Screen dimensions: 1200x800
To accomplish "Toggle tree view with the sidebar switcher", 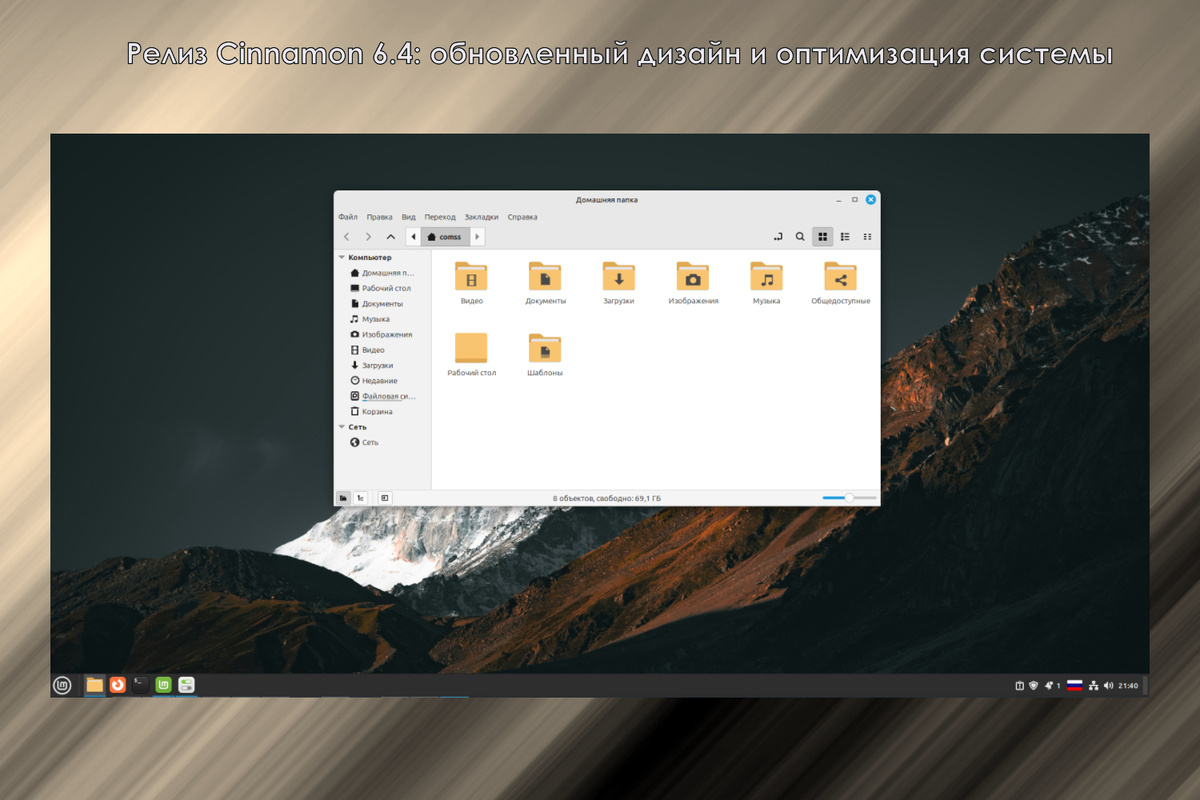I will tap(360, 497).
